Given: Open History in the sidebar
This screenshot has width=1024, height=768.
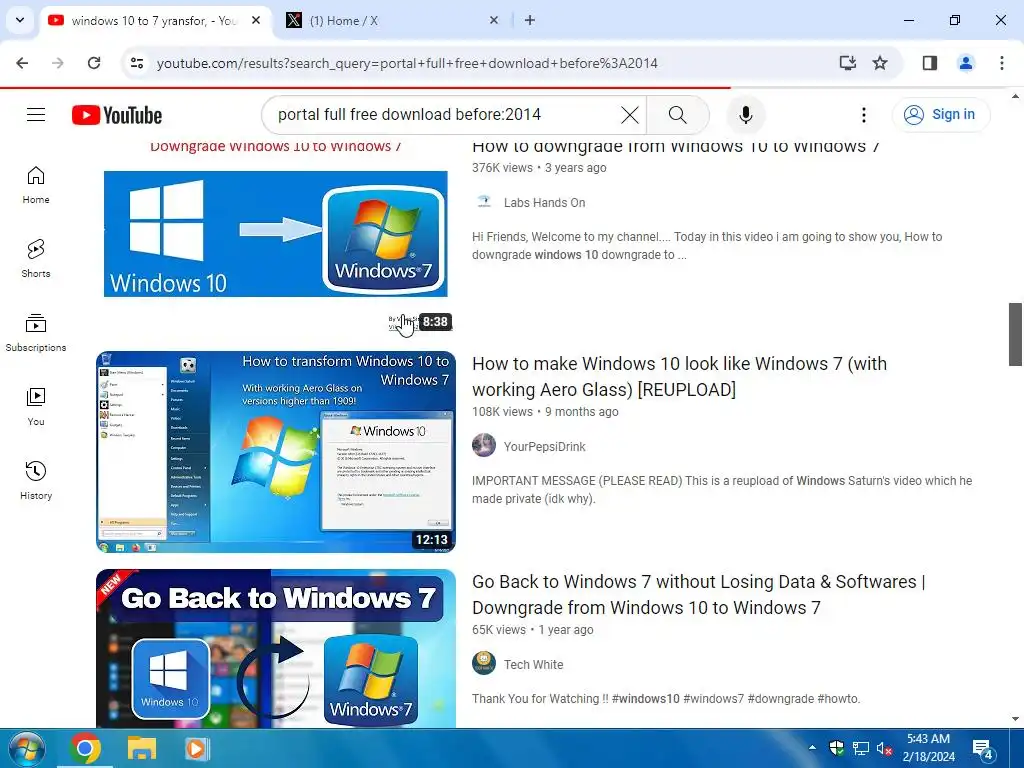Looking at the screenshot, I should click(x=36, y=481).
